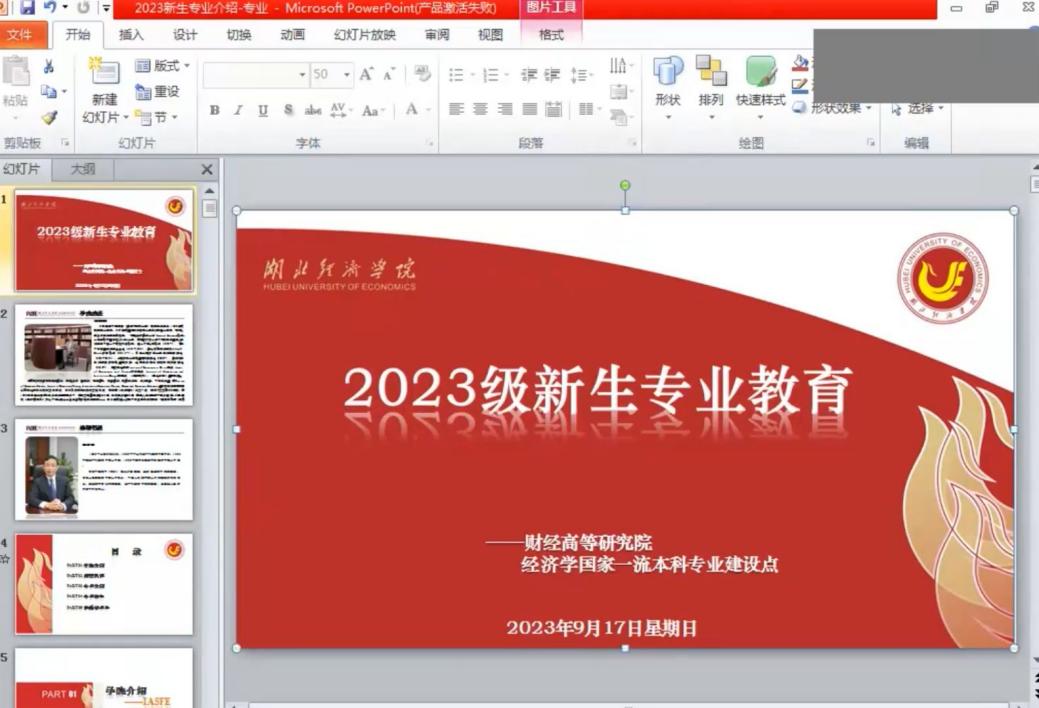The height and width of the screenshot is (708, 1039).
Task: Click the Copy icon in the clipboard group
Action: coord(48,91)
